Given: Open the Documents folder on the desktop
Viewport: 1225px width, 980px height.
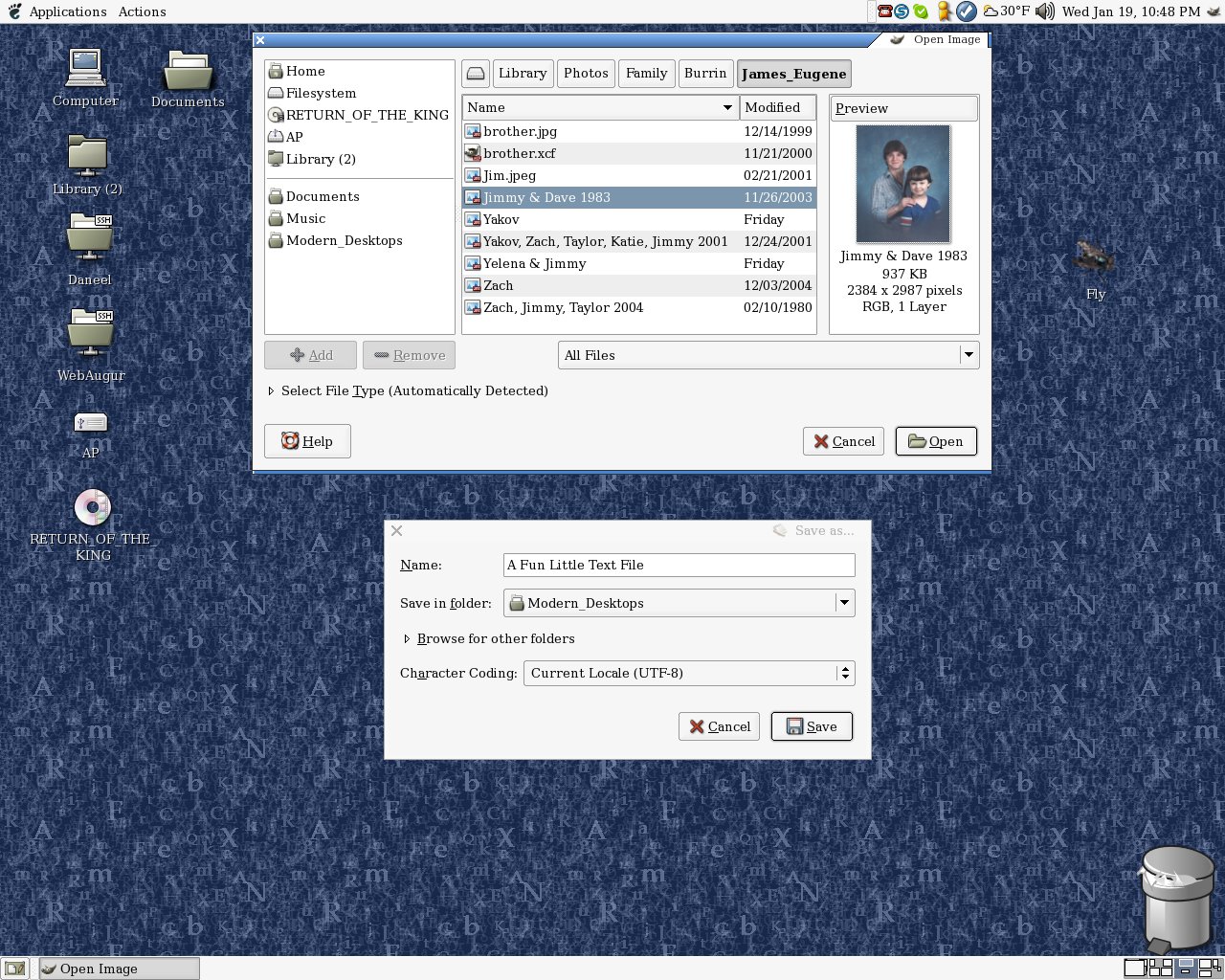Looking at the screenshot, I should pos(188,78).
